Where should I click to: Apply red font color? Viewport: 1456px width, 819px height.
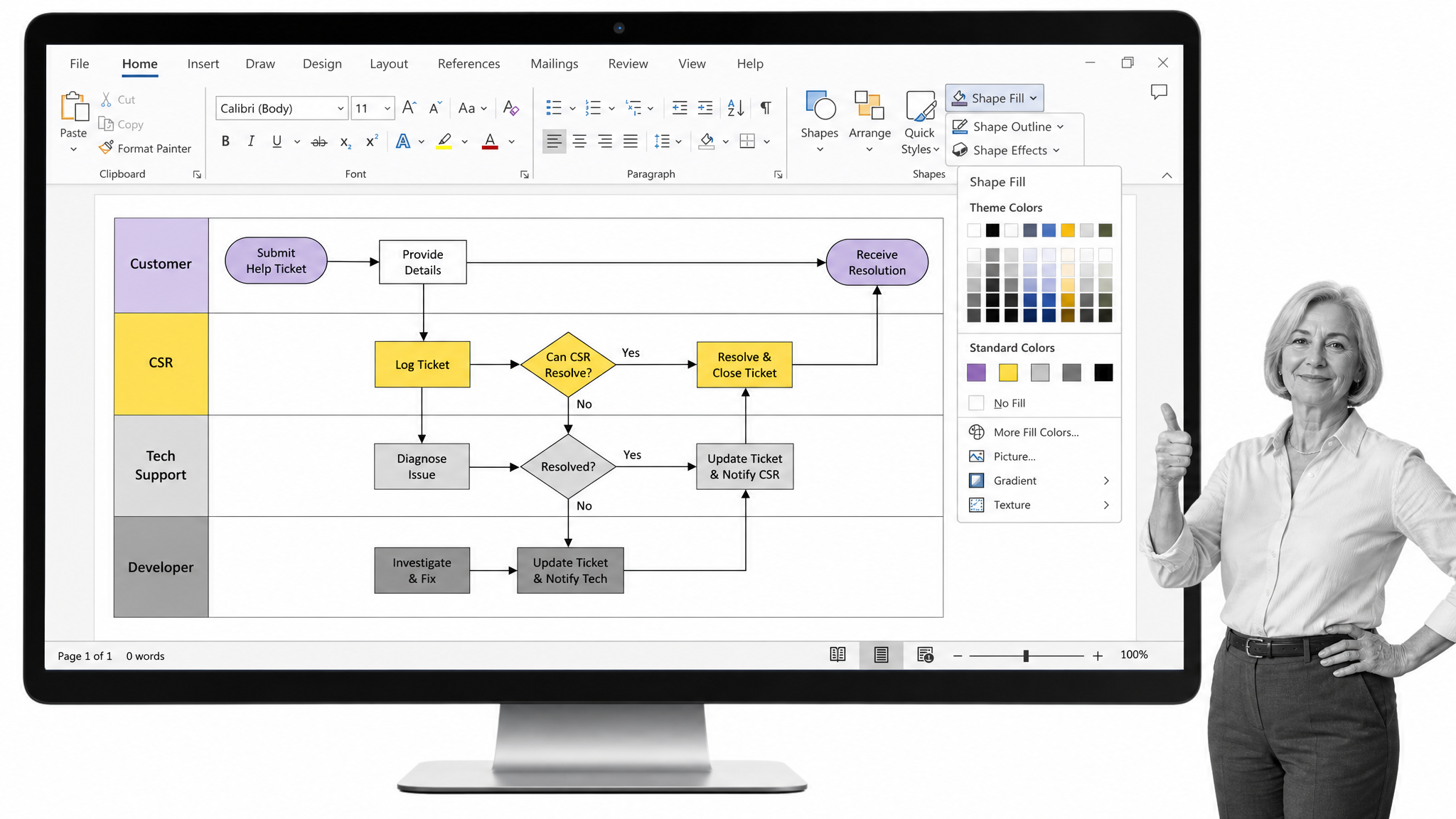pos(490,141)
